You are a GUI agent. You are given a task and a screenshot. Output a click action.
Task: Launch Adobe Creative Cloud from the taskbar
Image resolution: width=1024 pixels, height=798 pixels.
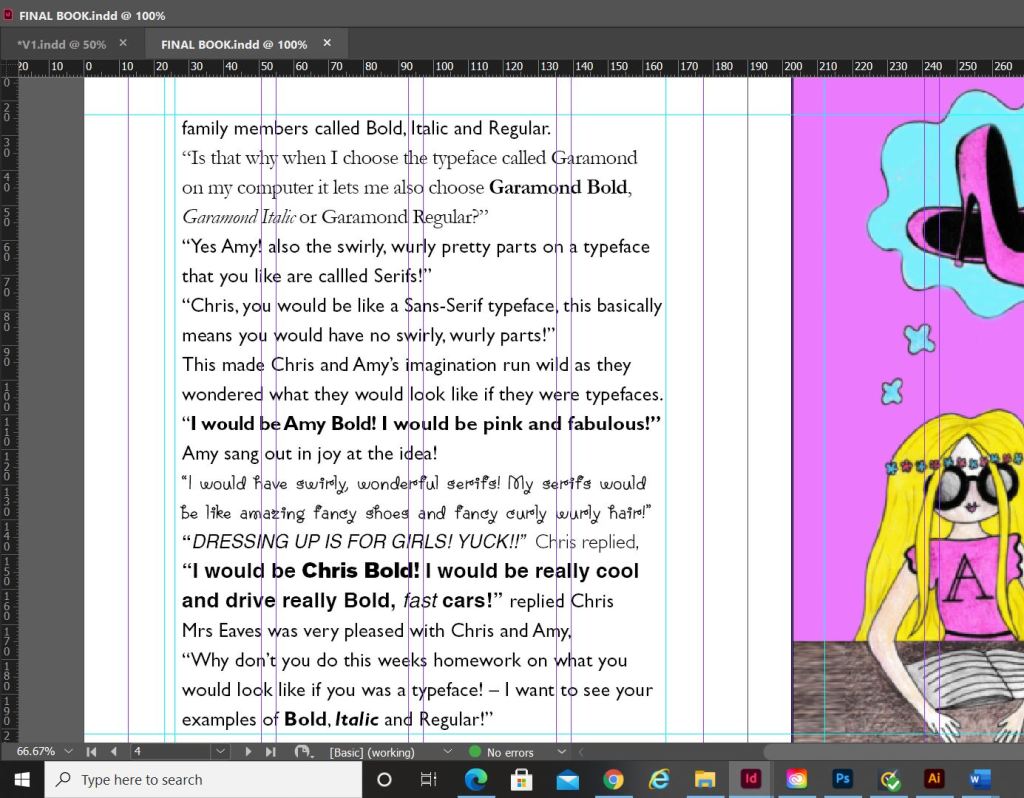click(x=796, y=779)
